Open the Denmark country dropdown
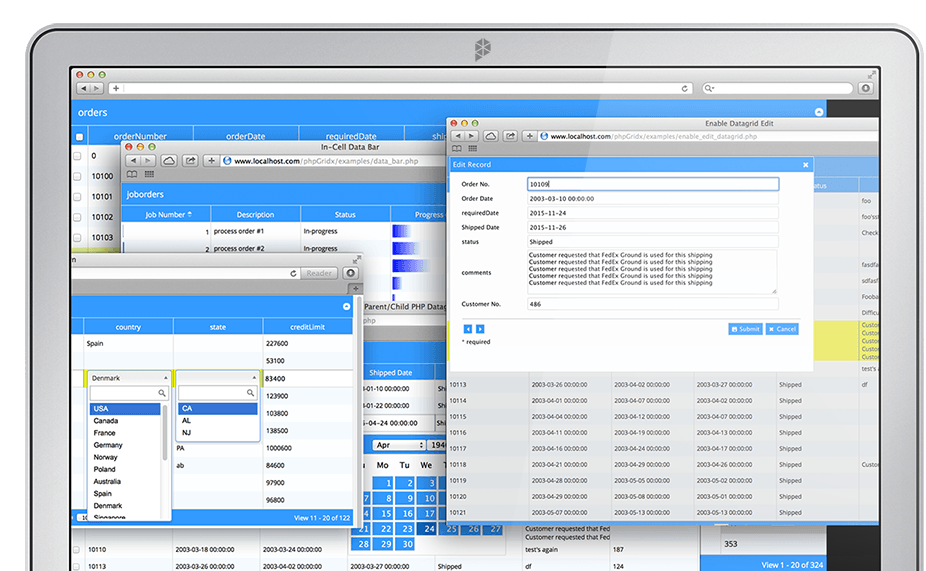The image size is (926, 571). click(129, 378)
